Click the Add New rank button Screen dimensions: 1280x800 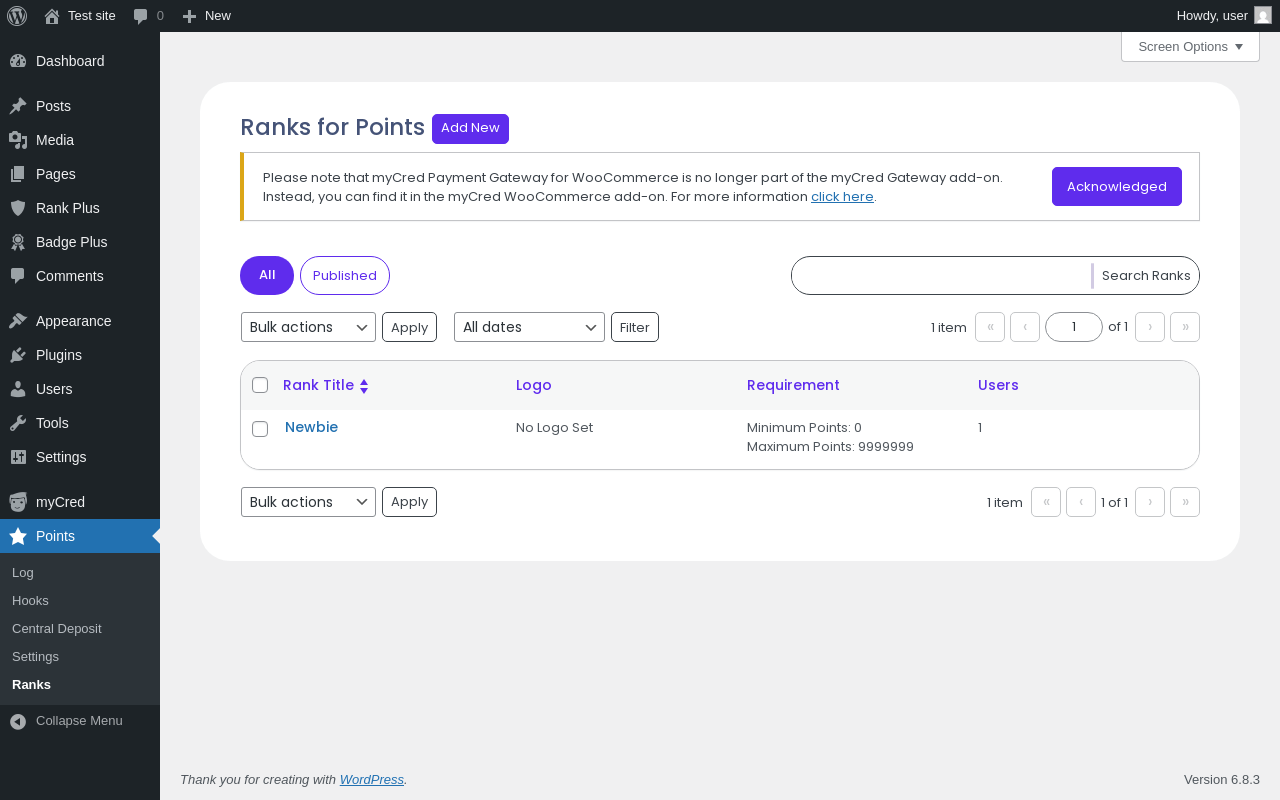470,128
